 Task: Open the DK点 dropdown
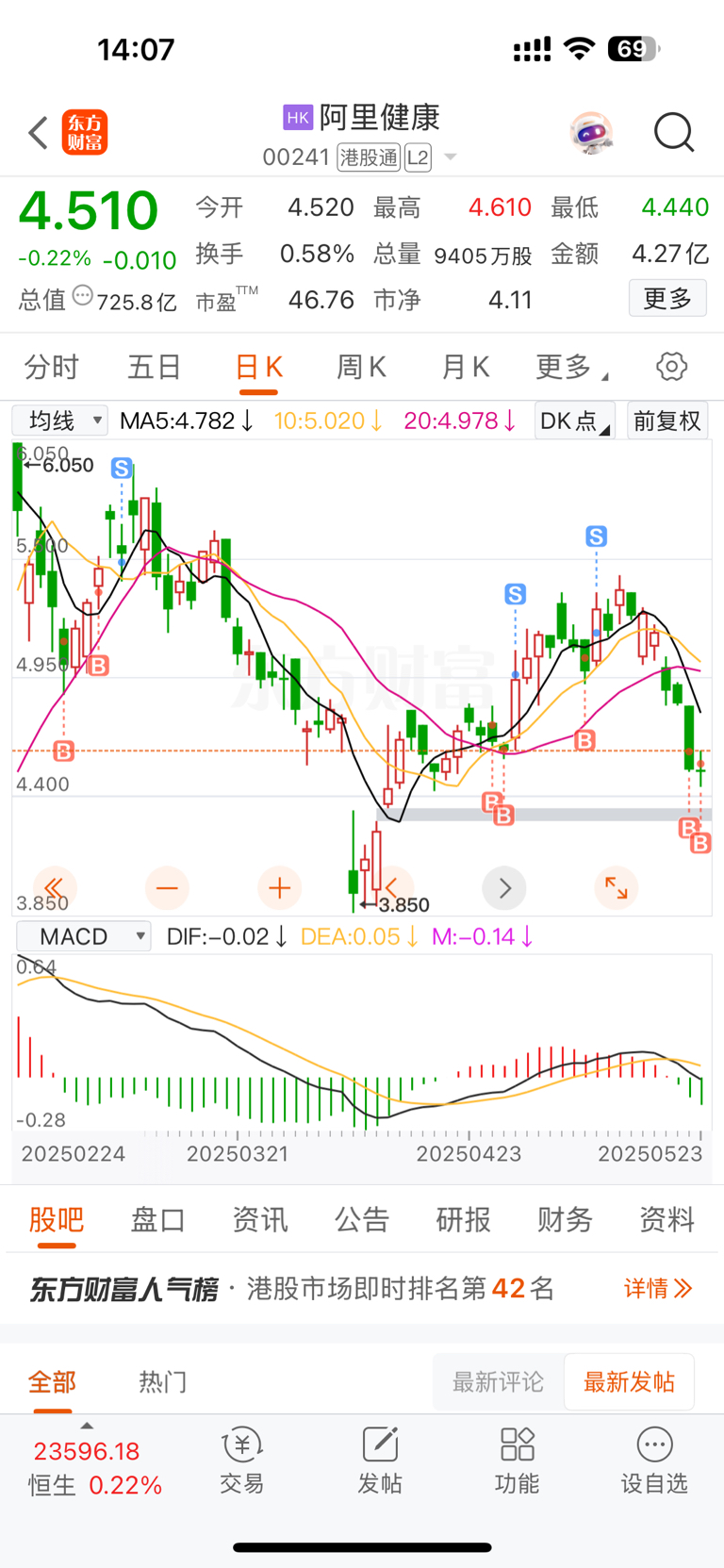[x=575, y=421]
